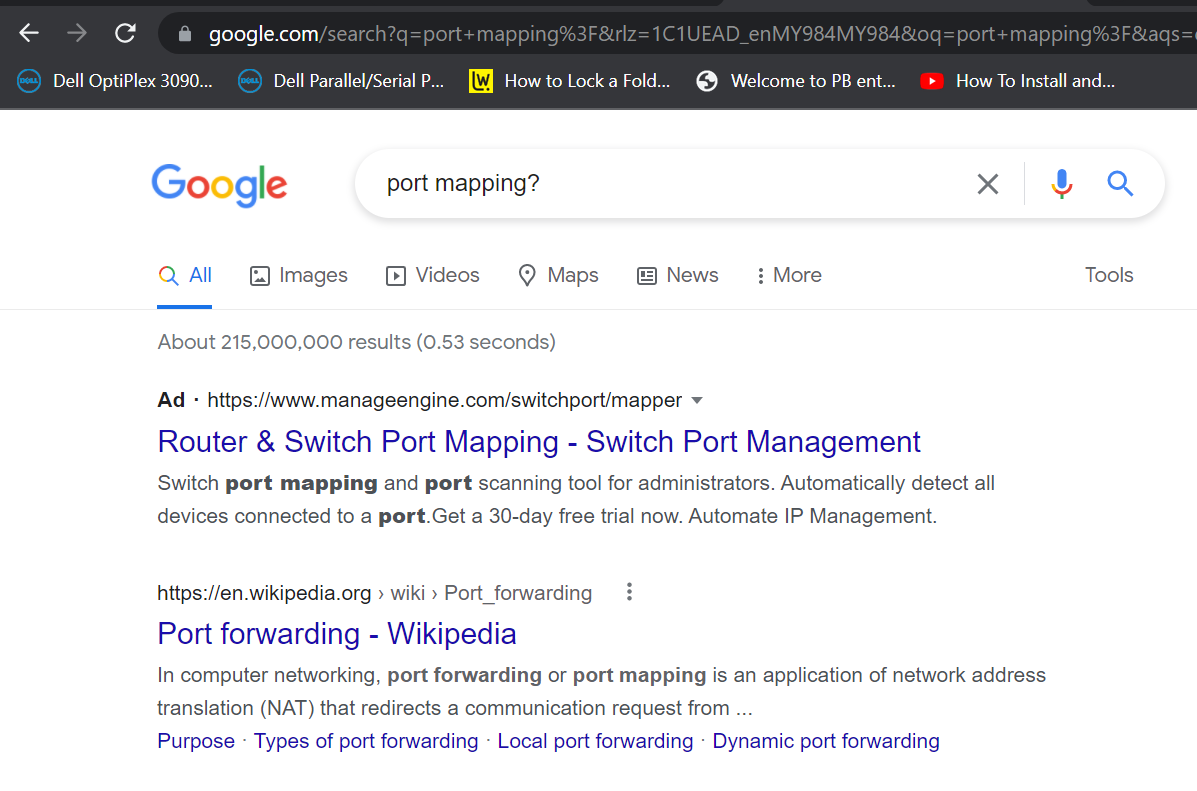Switch to the Videos tab

[x=433, y=276]
